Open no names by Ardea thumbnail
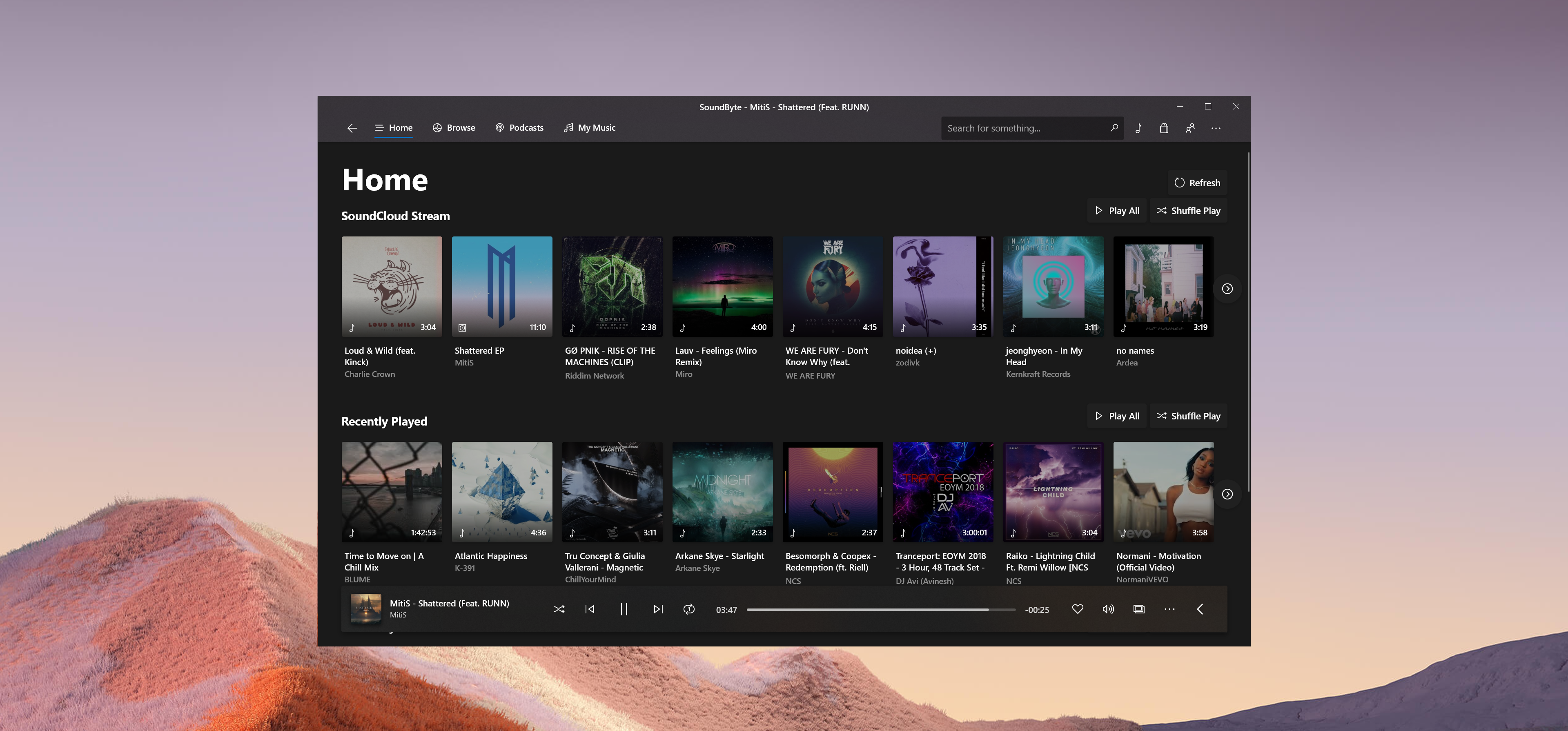The image size is (1568, 731). coord(1163,287)
